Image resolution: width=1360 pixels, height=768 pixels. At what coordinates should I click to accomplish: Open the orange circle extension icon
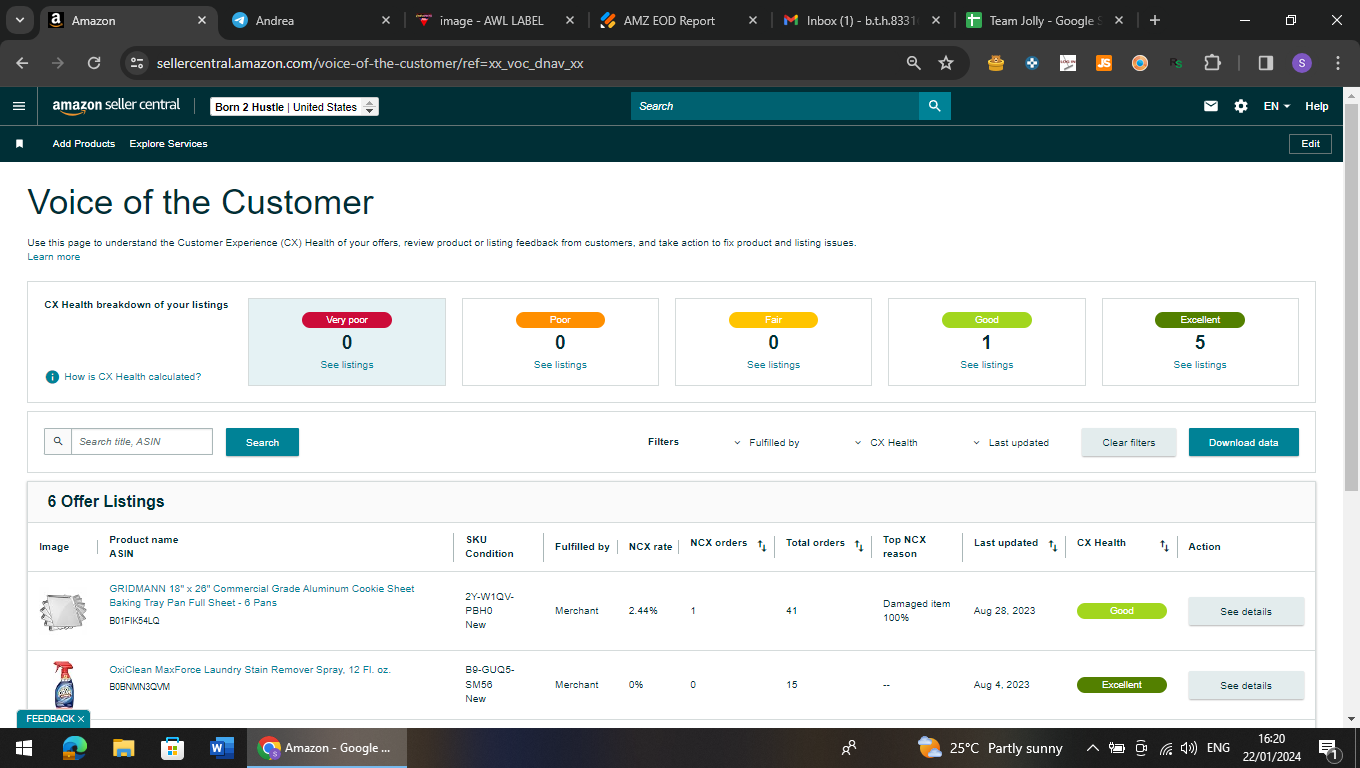pyautogui.click(x=1140, y=63)
